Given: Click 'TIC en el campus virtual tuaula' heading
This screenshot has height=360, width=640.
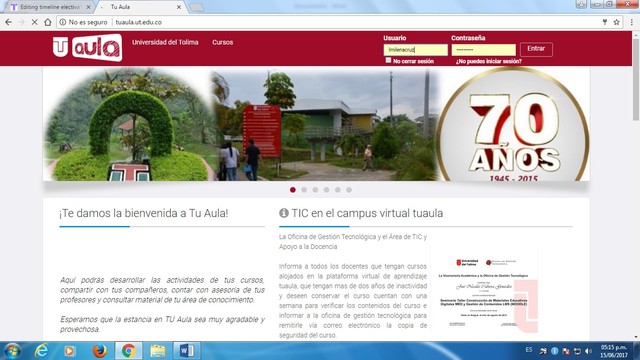Looking at the screenshot, I should point(367,213).
